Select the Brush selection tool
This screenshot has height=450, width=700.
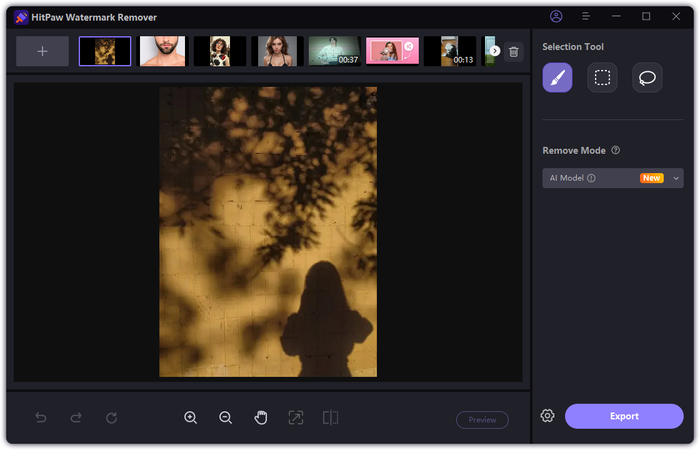557,78
